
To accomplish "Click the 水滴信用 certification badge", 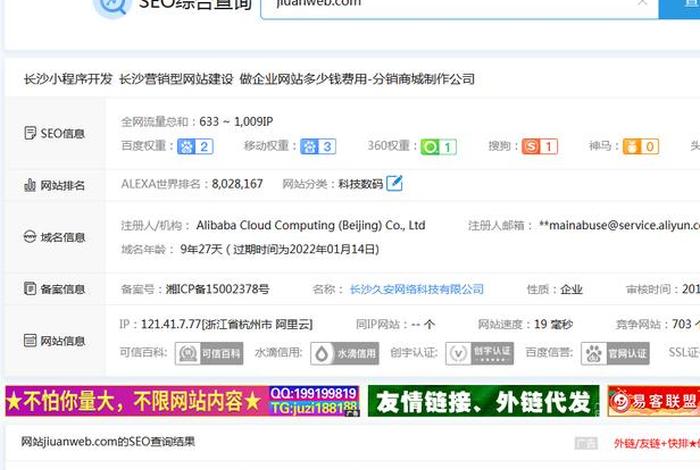I will (x=345, y=354).
